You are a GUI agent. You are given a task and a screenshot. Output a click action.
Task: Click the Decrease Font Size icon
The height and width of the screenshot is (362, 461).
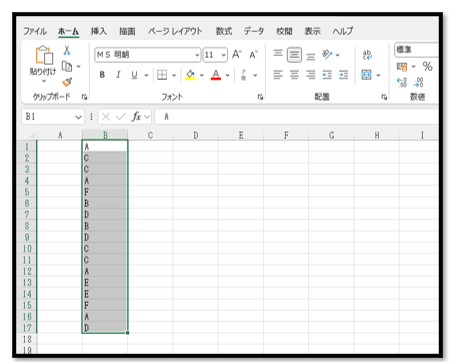[253, 54]
